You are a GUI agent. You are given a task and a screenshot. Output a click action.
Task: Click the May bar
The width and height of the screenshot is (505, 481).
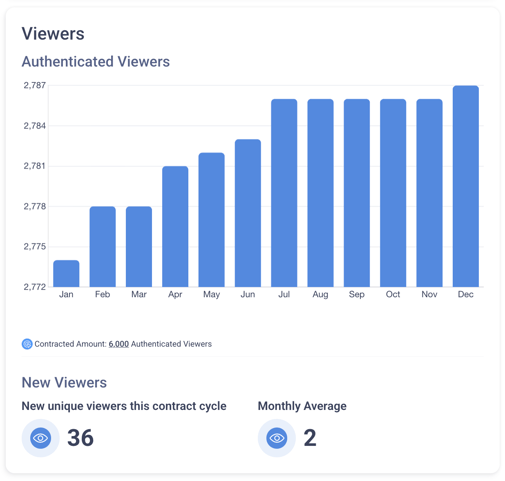tap(212, 220)
